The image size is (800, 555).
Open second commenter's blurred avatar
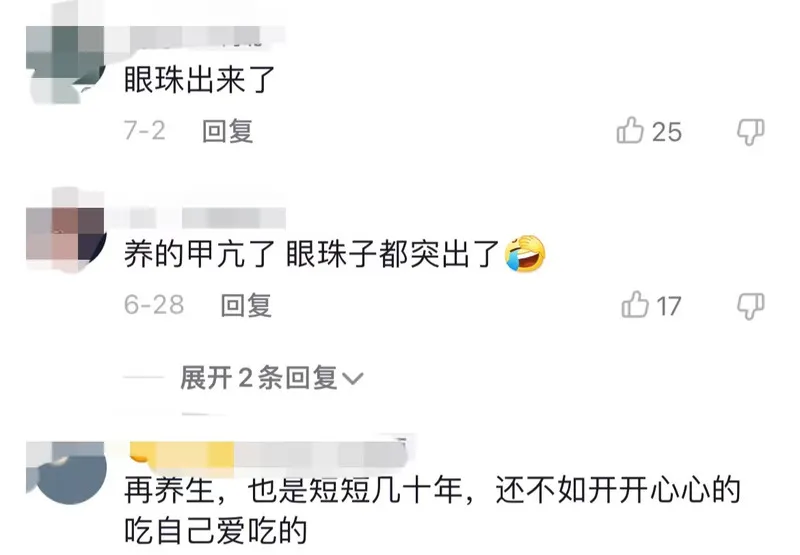click(x=65, y=231)
